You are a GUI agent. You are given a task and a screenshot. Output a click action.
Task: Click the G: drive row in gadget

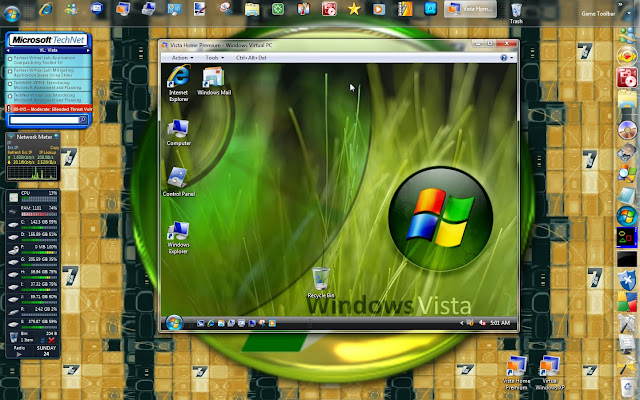coord(33,261)
